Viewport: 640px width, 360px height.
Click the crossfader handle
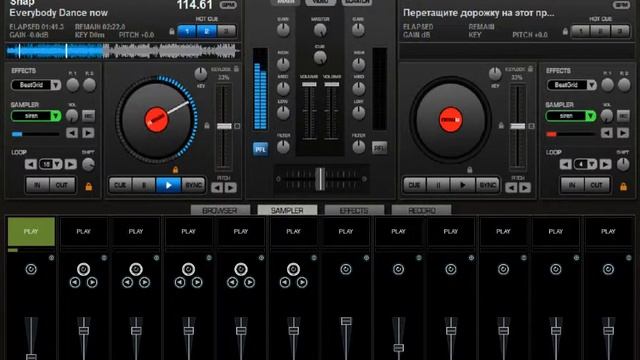tap(321, 179)
